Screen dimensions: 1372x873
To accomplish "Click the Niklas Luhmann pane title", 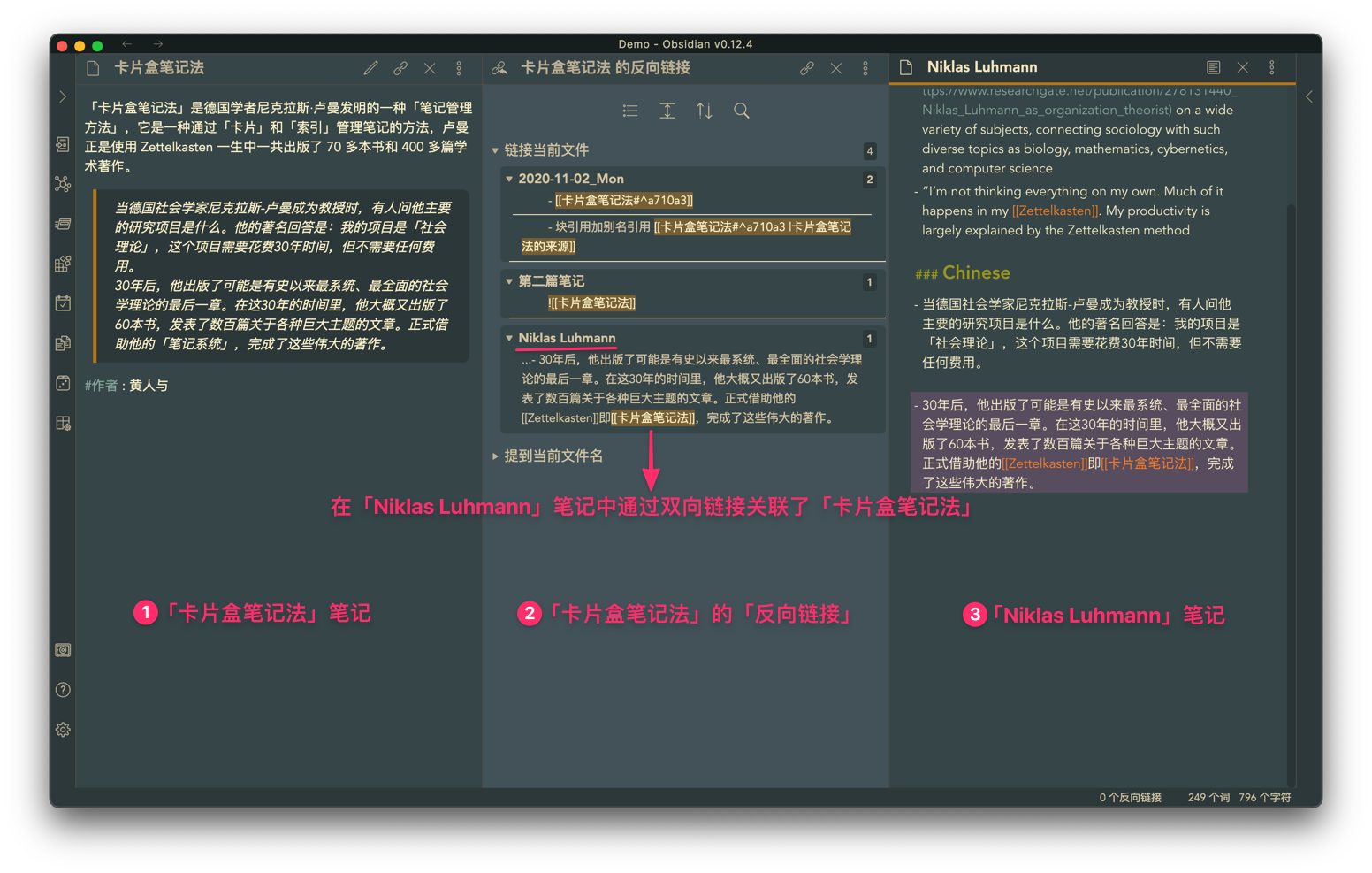I will point(982,67).
